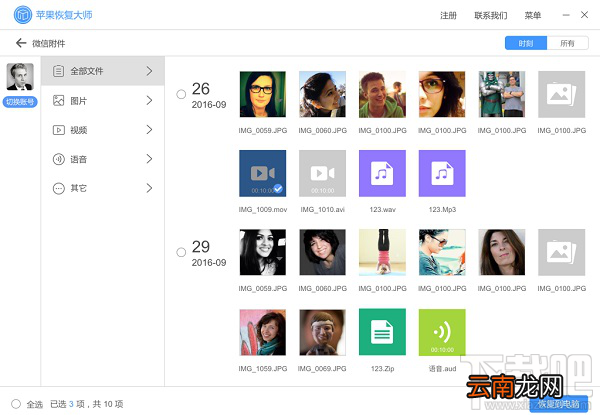This screenshot has height=415, width=600.
Task: Open black-and-white laughing woman thumbnail
Action: click(262, 252)
